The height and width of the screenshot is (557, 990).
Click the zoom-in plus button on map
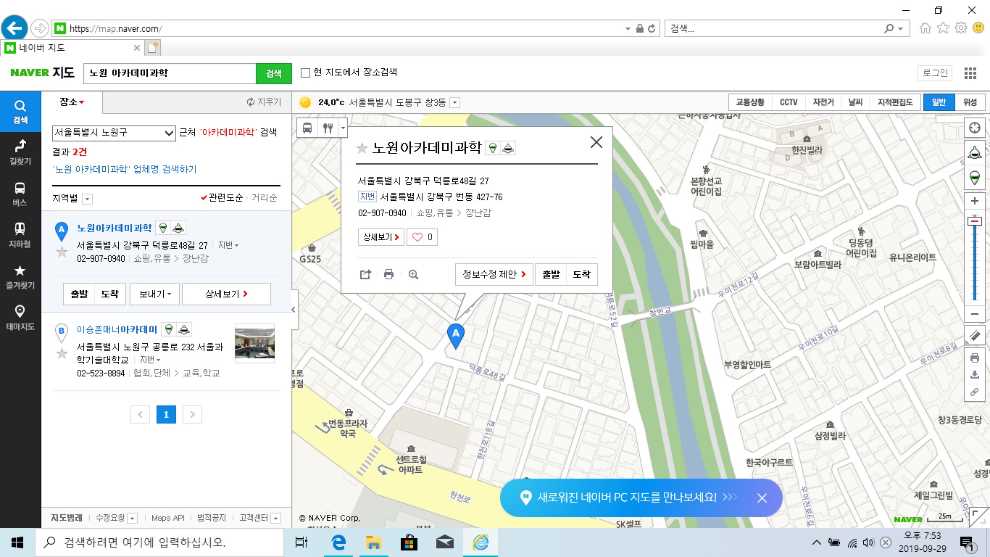click(x=975, y=201)
